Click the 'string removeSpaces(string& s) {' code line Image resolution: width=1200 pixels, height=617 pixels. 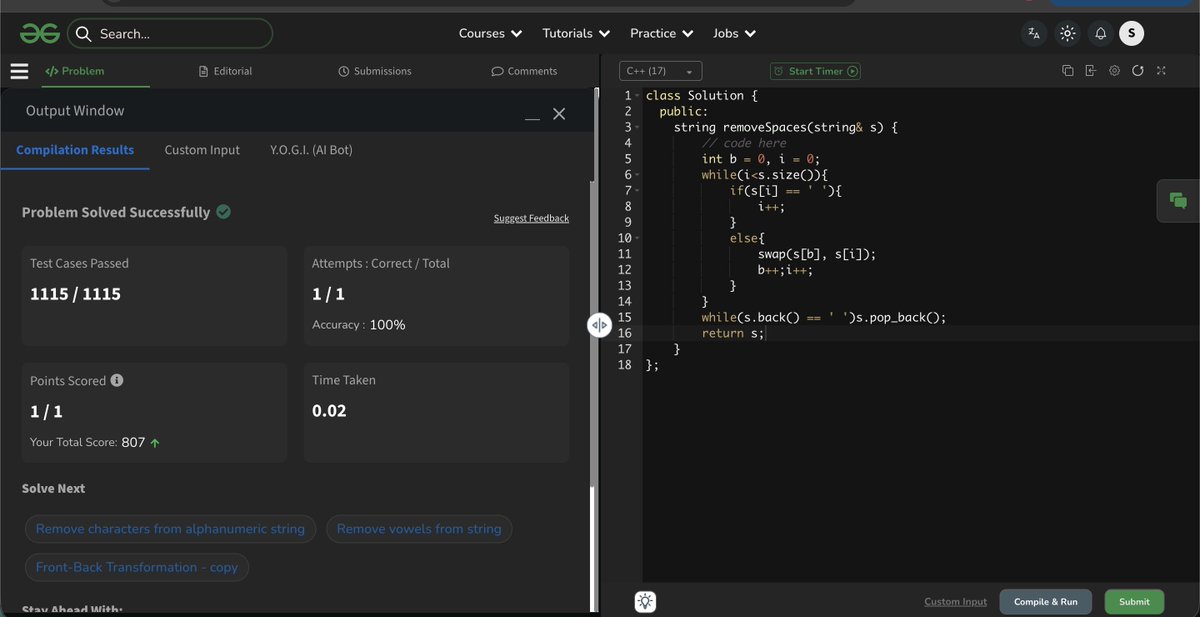coord(786,128)
